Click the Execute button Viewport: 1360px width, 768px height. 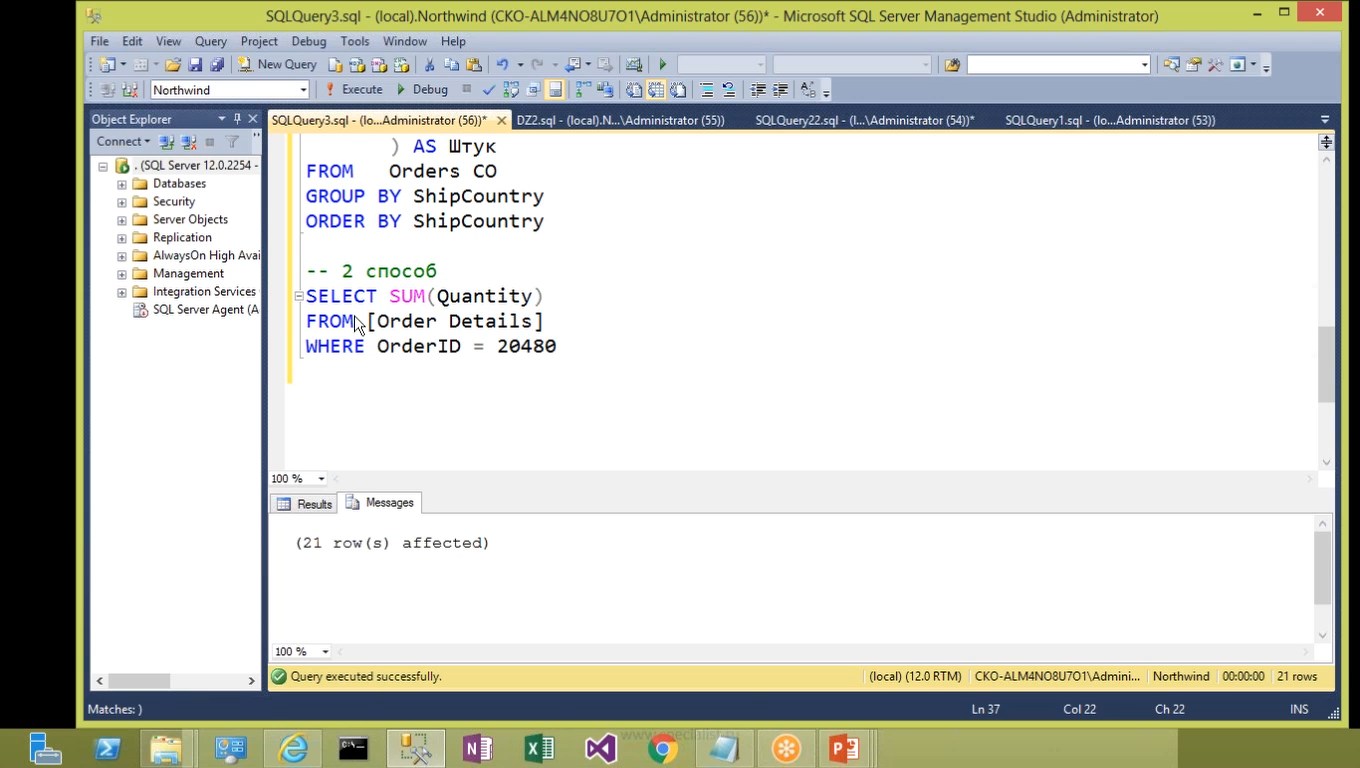pos(353,90)
